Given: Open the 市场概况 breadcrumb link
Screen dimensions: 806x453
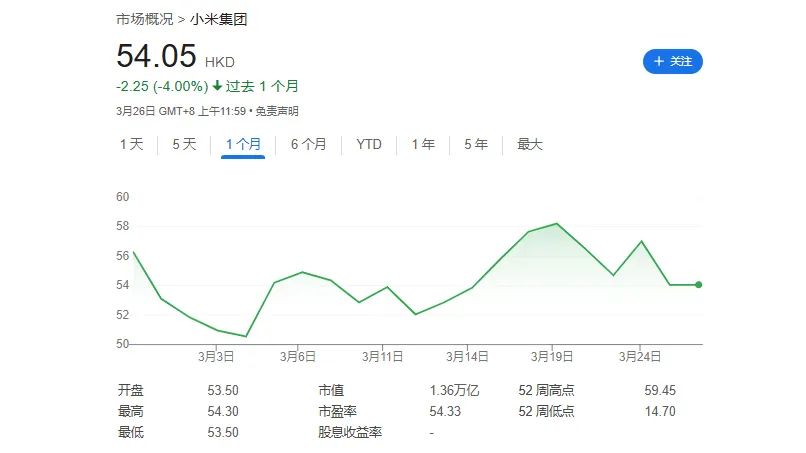Looking at the screenshot, I should (x=144, y=20).
